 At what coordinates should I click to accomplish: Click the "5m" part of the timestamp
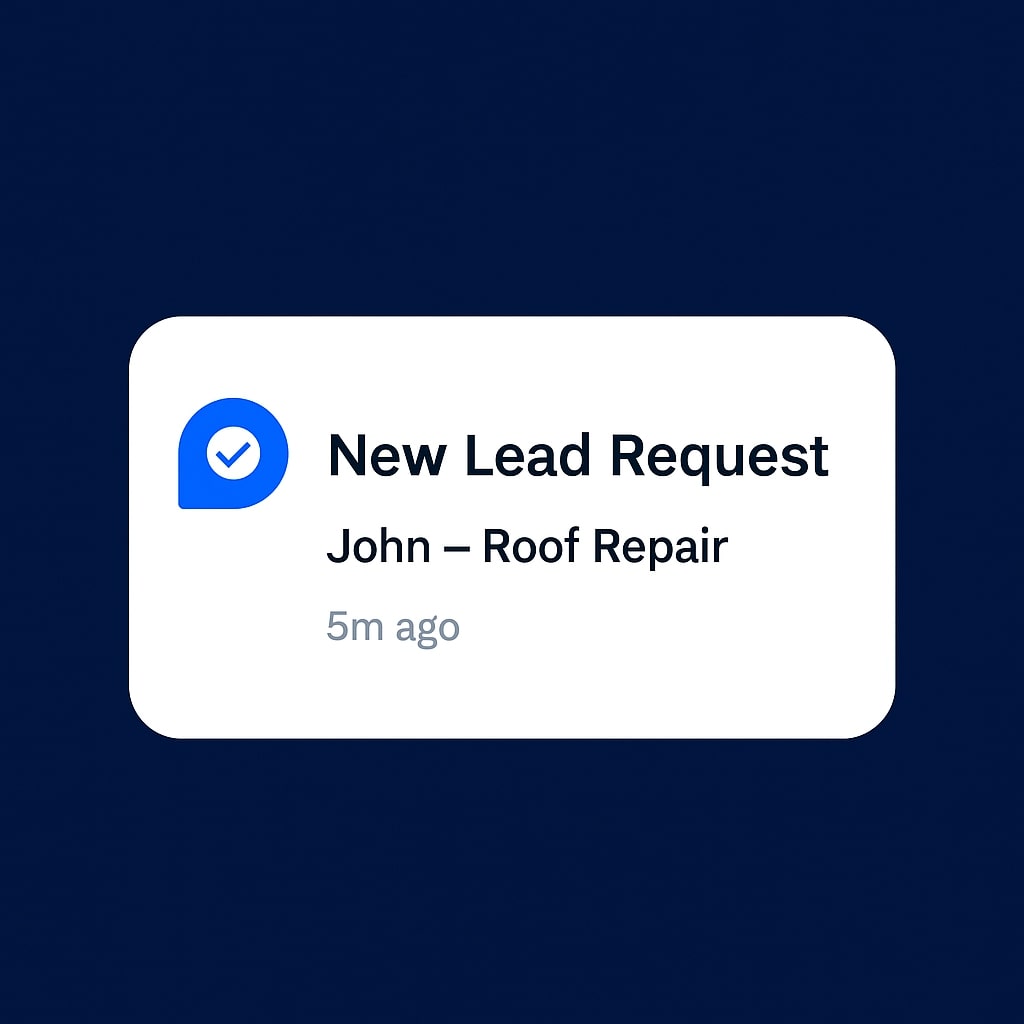(355, 626)
